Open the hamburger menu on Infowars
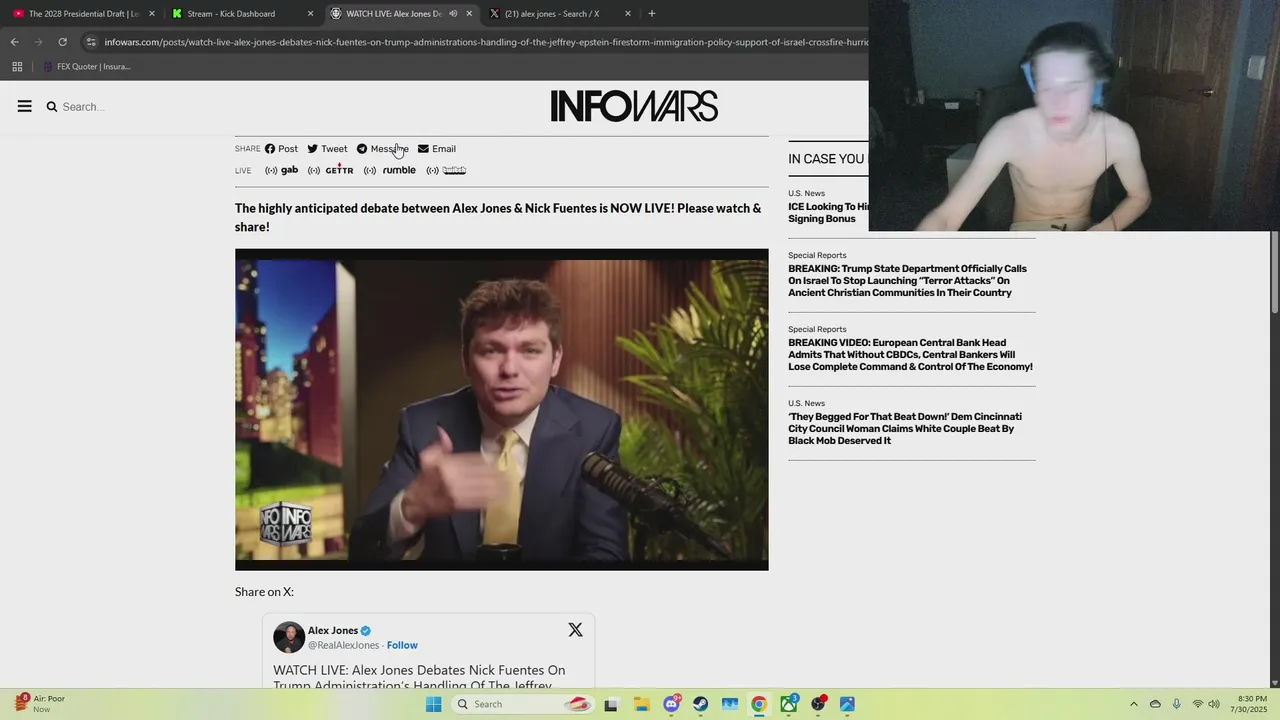The width and height of the screenshot is (1280, 720). coord(25,106)
